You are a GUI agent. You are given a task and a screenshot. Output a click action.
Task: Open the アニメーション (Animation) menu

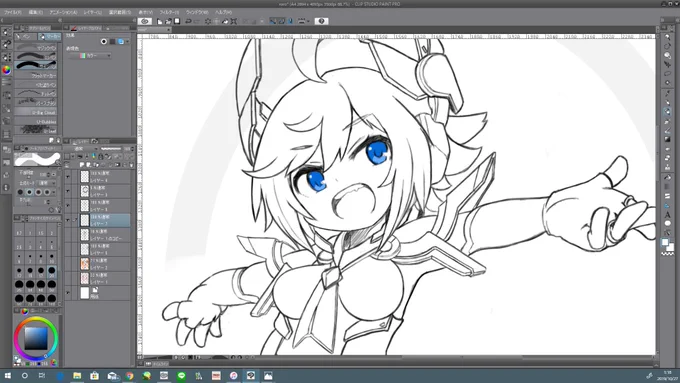tap(63, 12)
